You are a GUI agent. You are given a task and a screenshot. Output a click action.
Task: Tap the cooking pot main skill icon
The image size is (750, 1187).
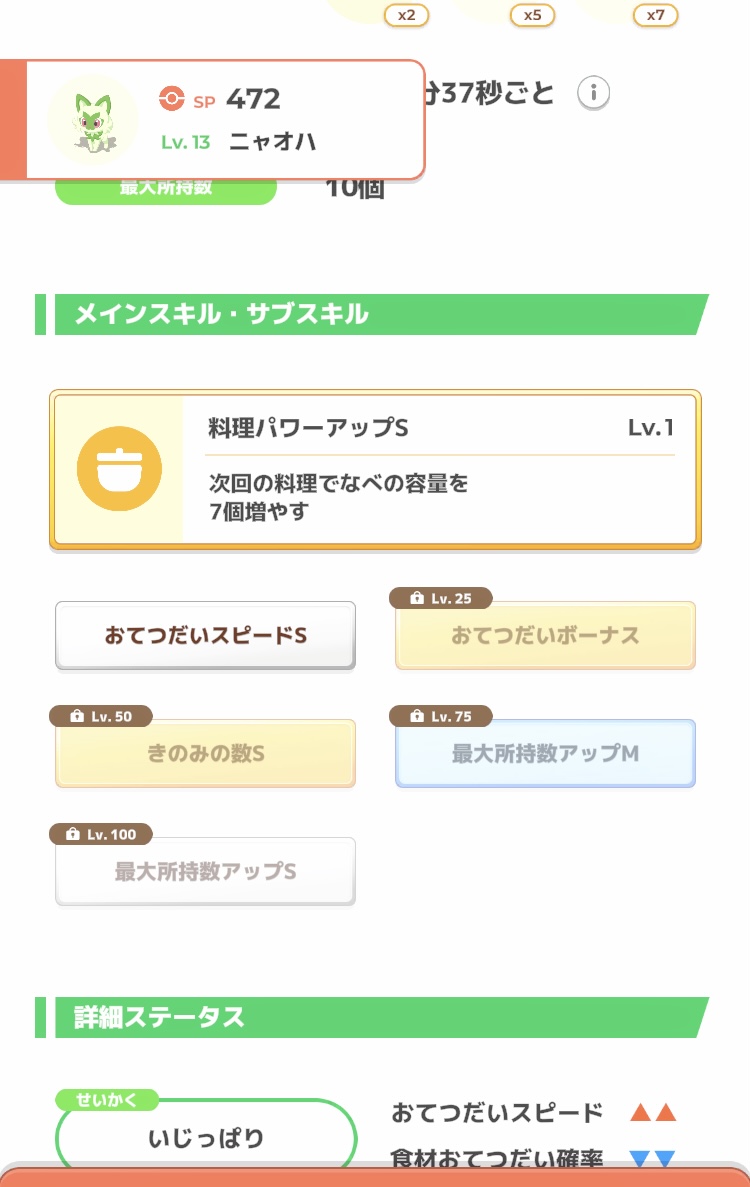[120, 469]
